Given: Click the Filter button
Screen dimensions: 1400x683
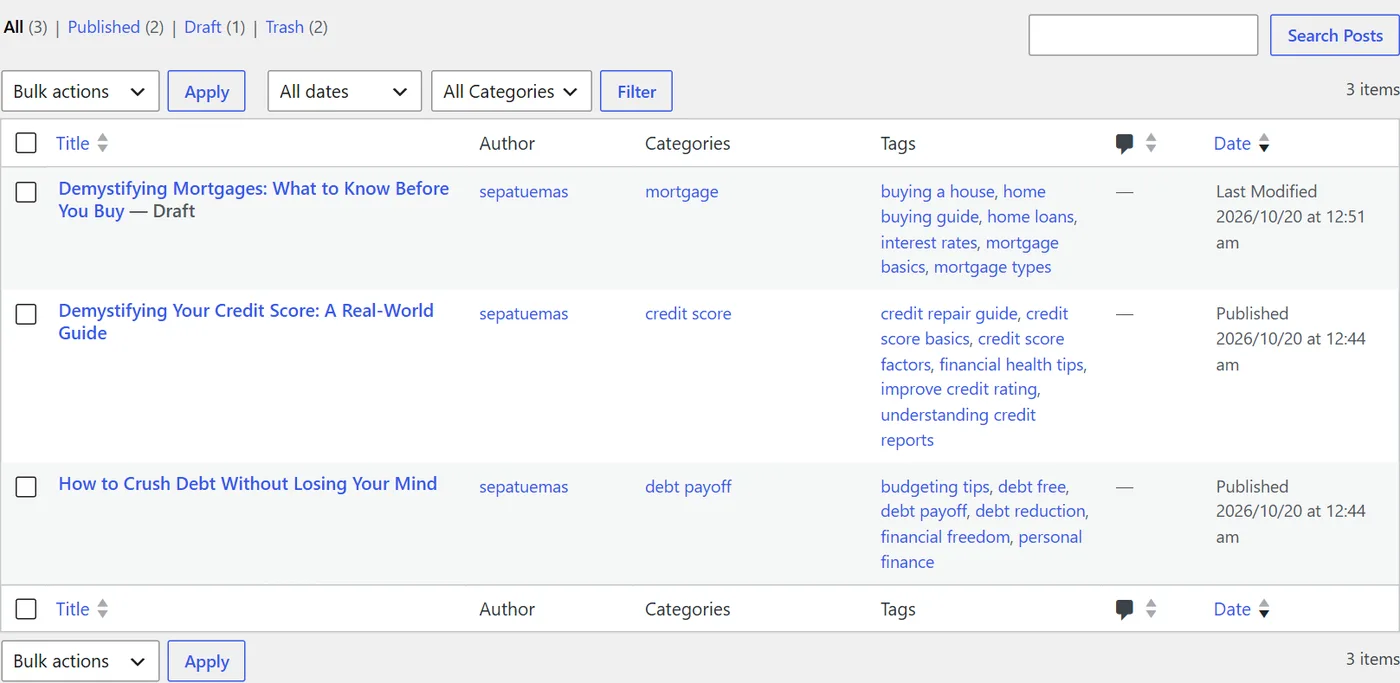Looking at the screenshot, I should [x=636, y=91].
